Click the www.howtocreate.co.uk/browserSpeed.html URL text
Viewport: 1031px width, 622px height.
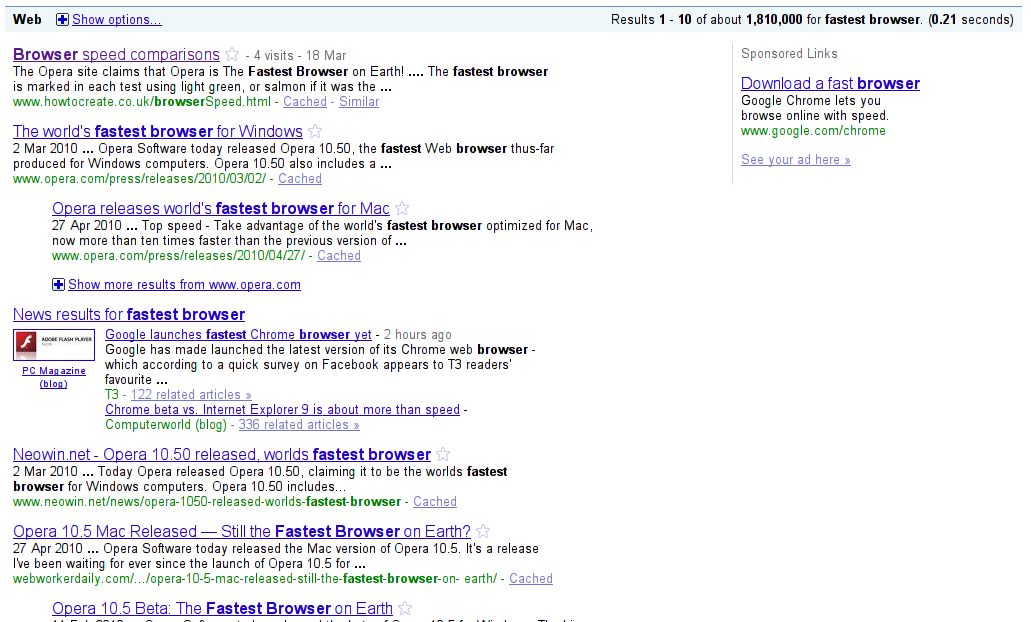pos(142,102)
